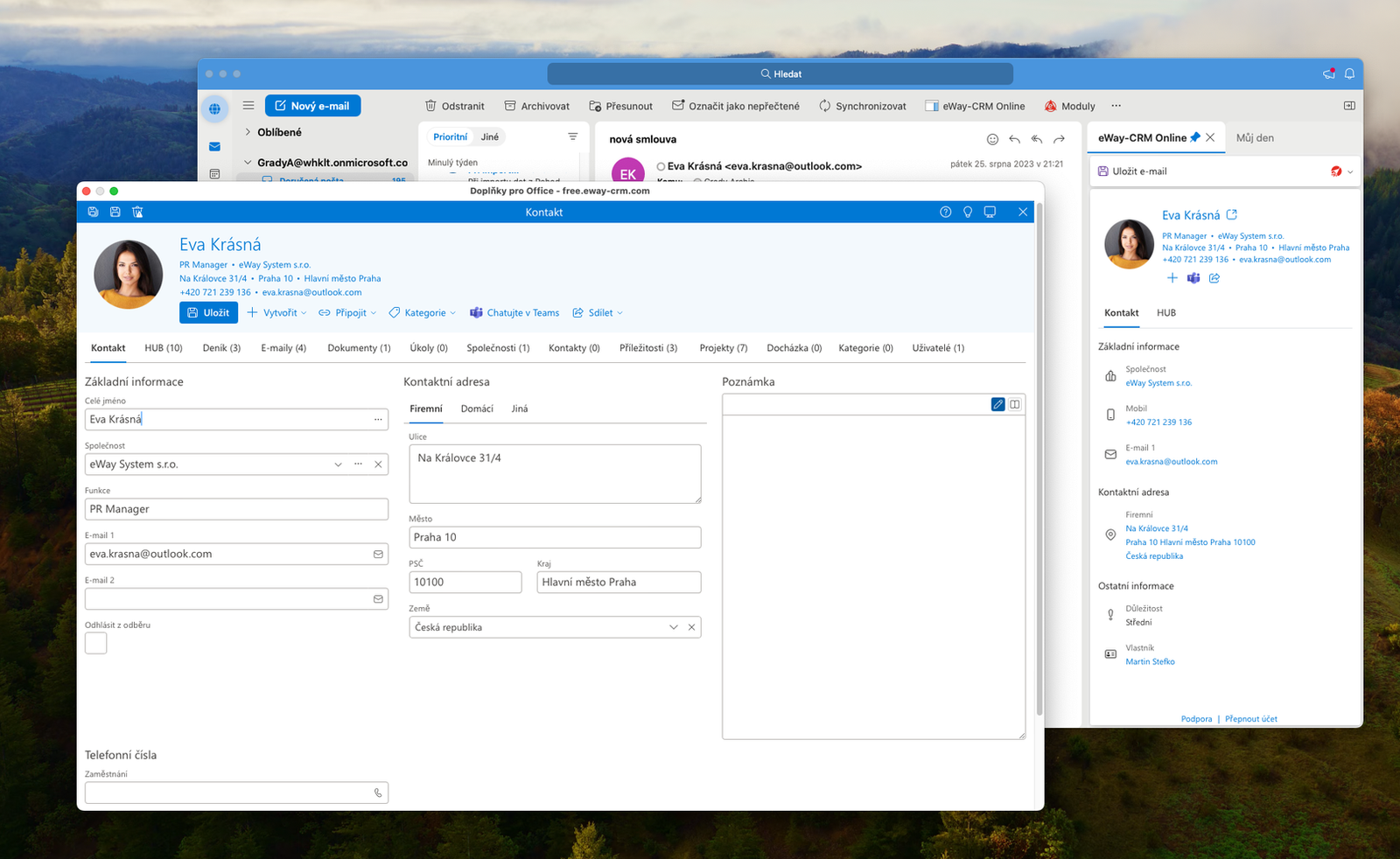Screen dimensions: 1400x859
Task: Click the Funkce field with PR Manager
Action: coord(236,509)
